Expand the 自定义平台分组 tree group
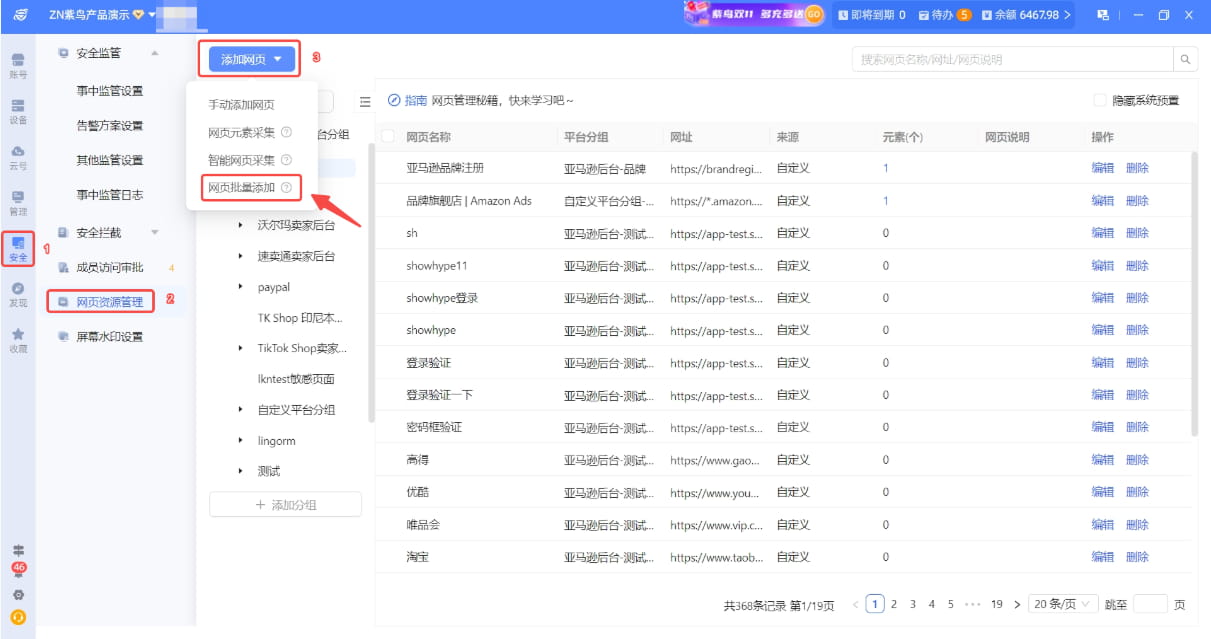The image size is (1211, 639). coord(240,410)
